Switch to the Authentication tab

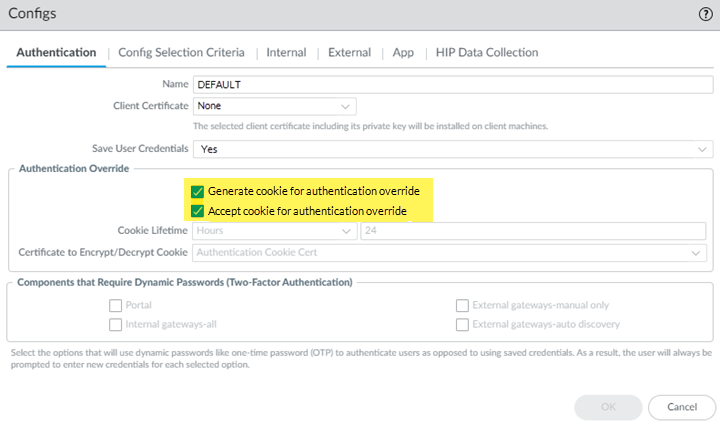tap(57, 52)
